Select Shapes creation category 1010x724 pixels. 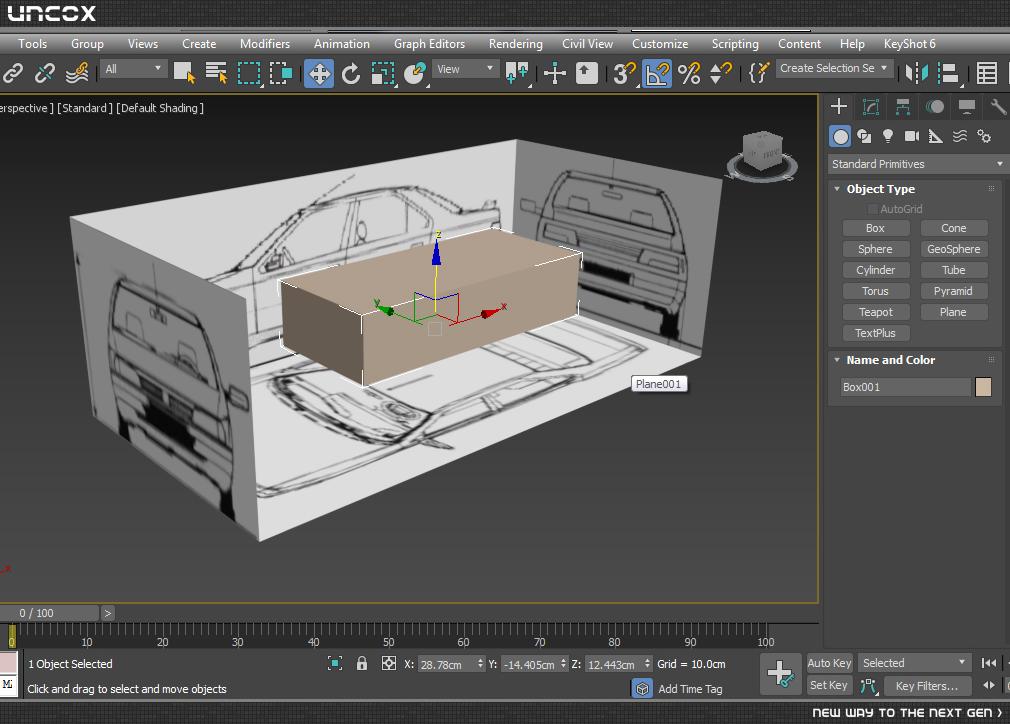pos(864,137)
